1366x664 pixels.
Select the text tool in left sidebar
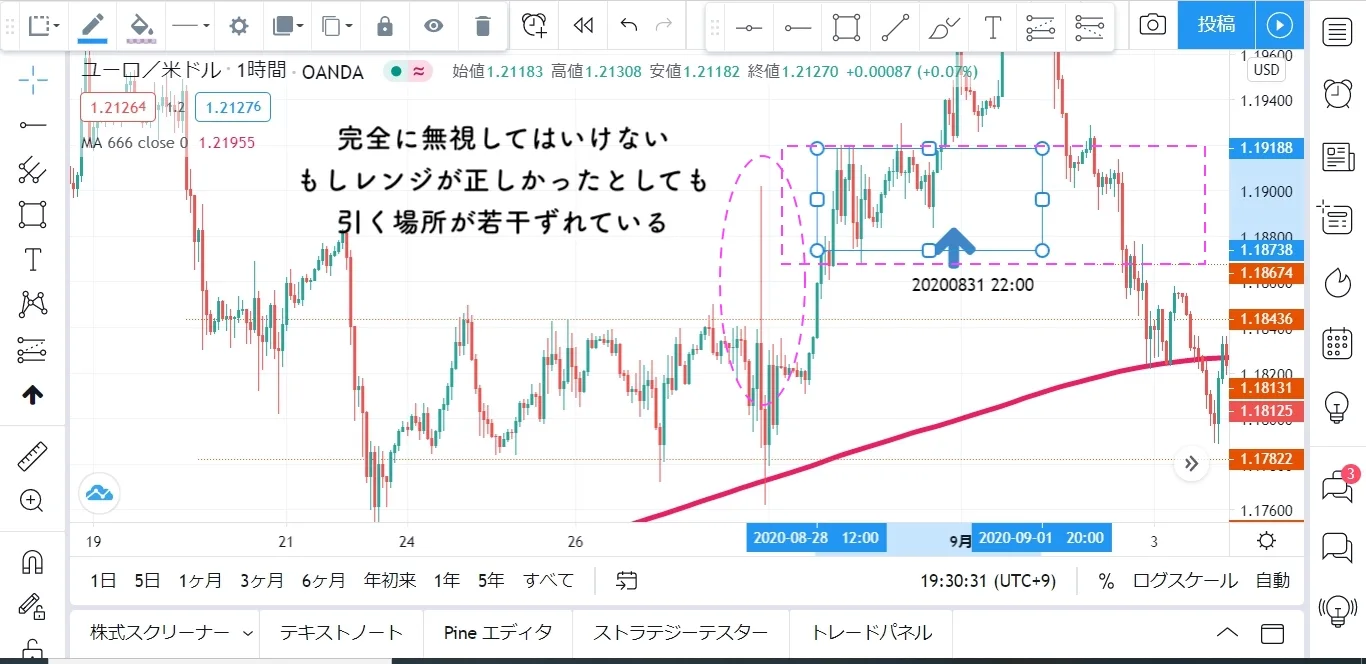pos(32,260)
